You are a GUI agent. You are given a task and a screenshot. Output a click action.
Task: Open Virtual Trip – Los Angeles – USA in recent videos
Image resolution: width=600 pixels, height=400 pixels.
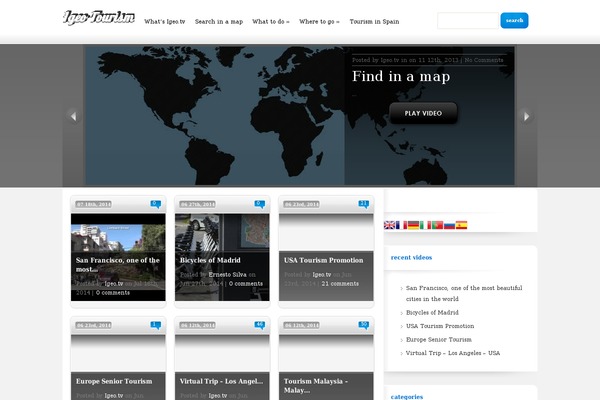(453, 353)
